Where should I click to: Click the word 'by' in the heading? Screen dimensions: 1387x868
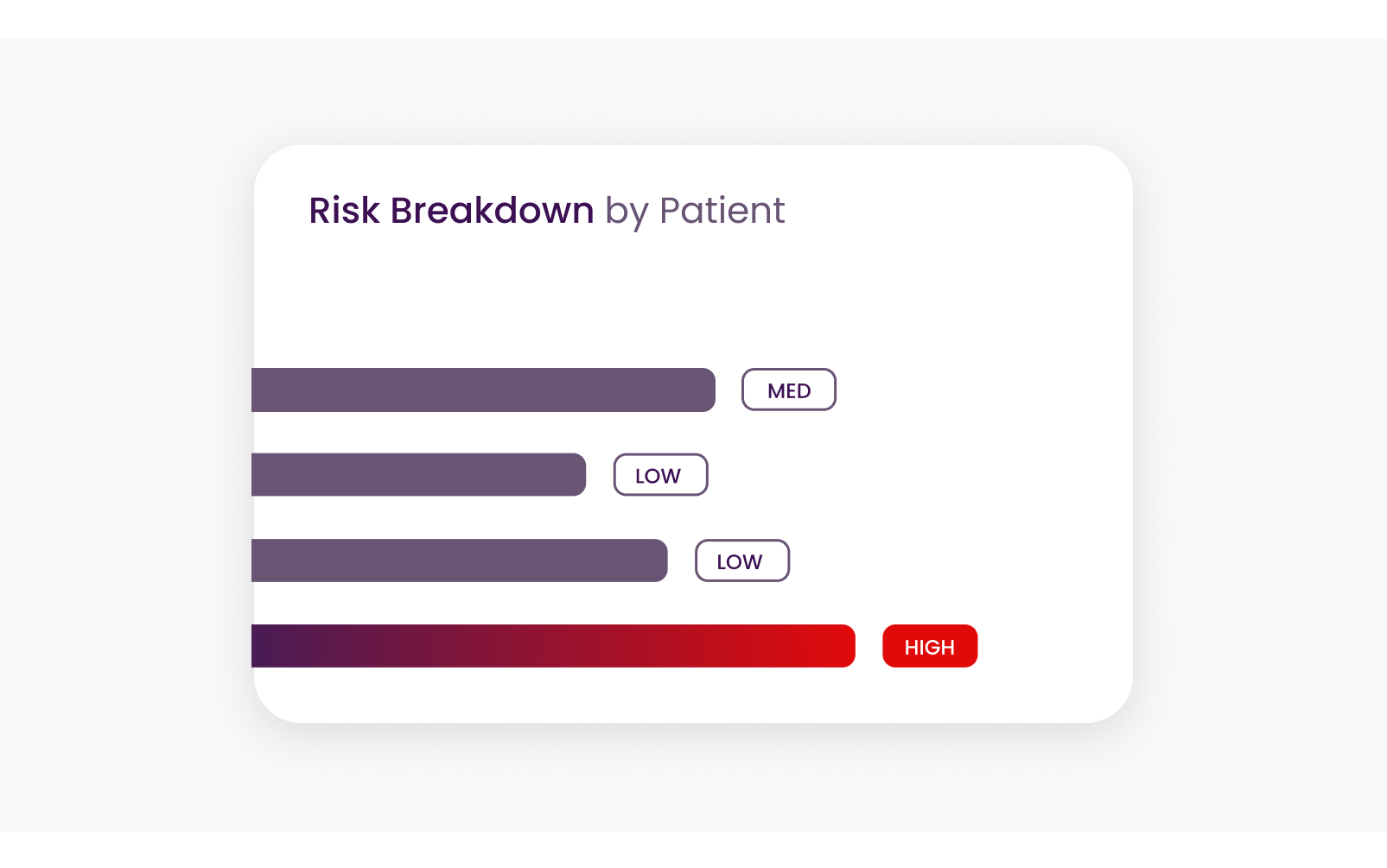click(627, 212)
